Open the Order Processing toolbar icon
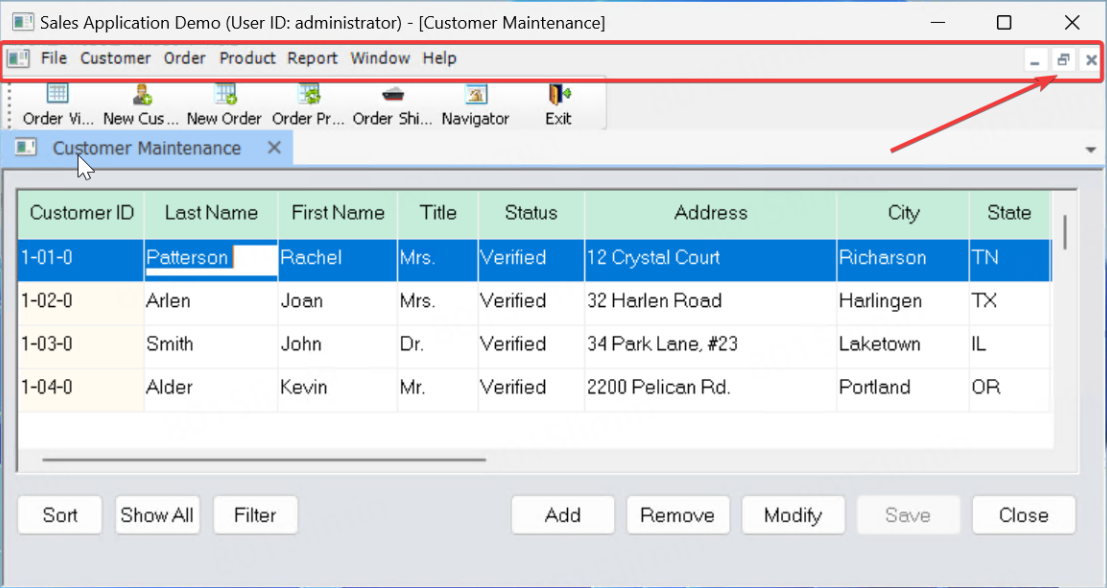This screenshot has width=1107, height=588. point(309,95)
